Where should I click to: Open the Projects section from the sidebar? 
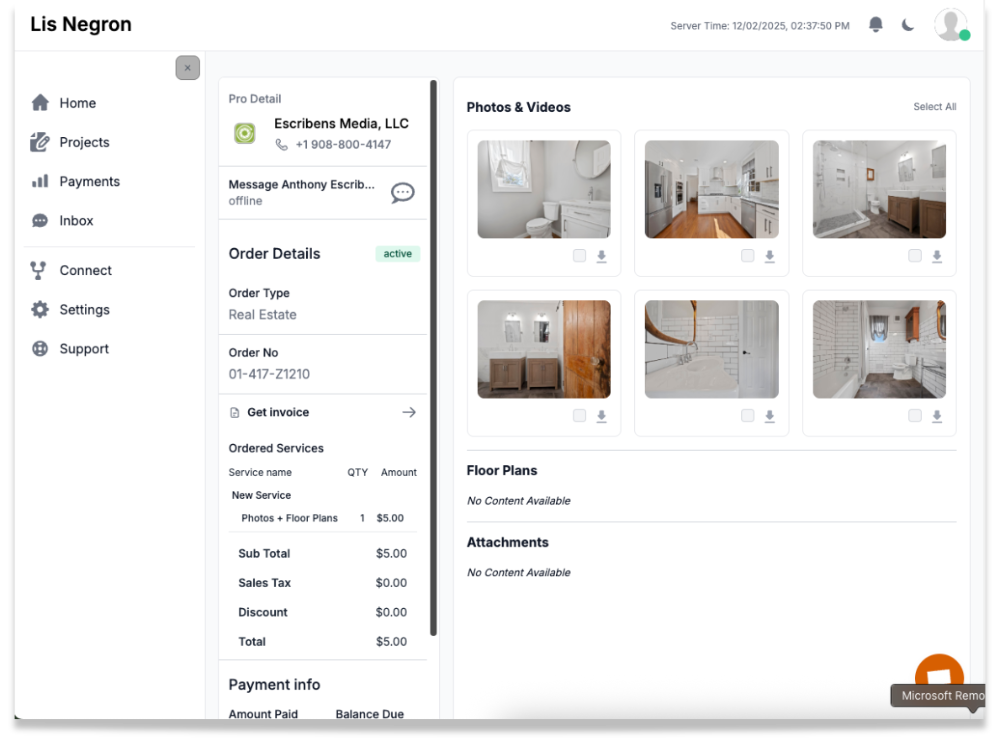pyautogui.click(x=84, y=142)
